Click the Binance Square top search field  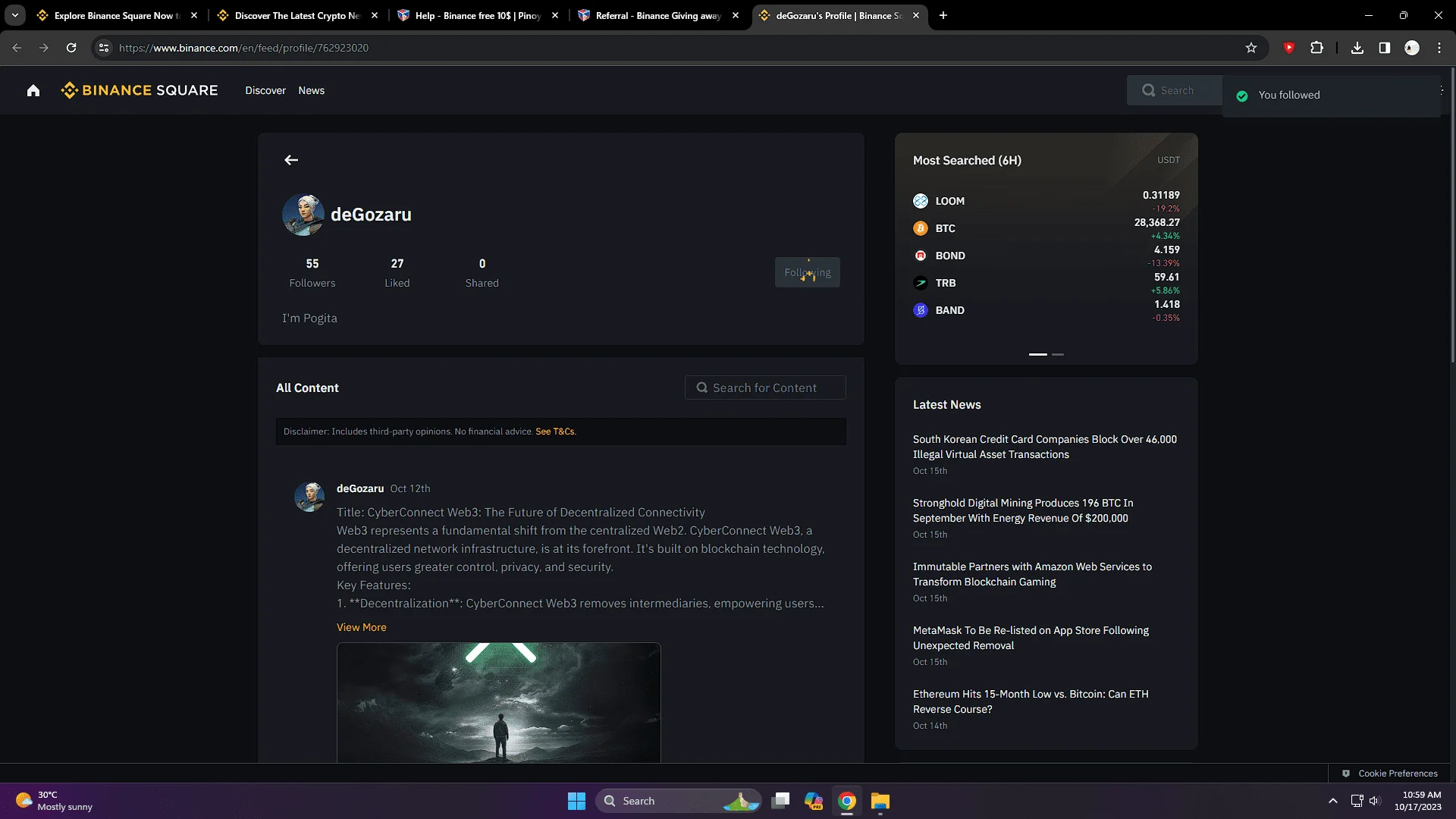(1175, 90)
